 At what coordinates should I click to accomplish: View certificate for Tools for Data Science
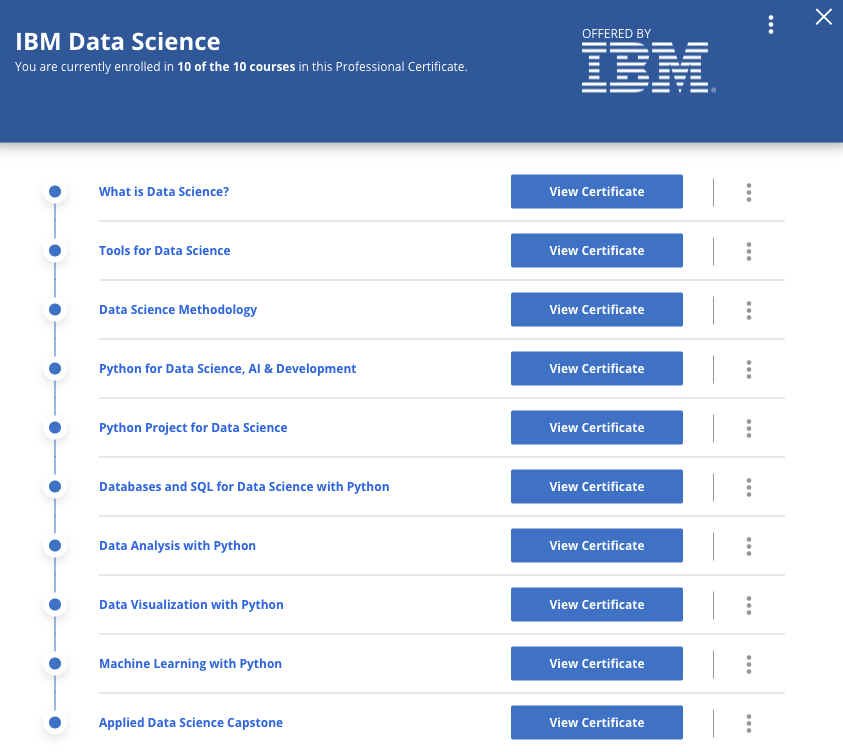(x=596, y=250)
